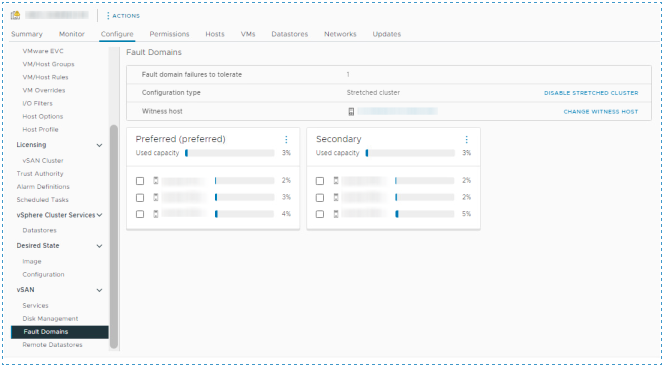Viewport: 667px width, 368px height.
Task: Click the third host icon in Secondary domain
Action: (x=336, y=214)
